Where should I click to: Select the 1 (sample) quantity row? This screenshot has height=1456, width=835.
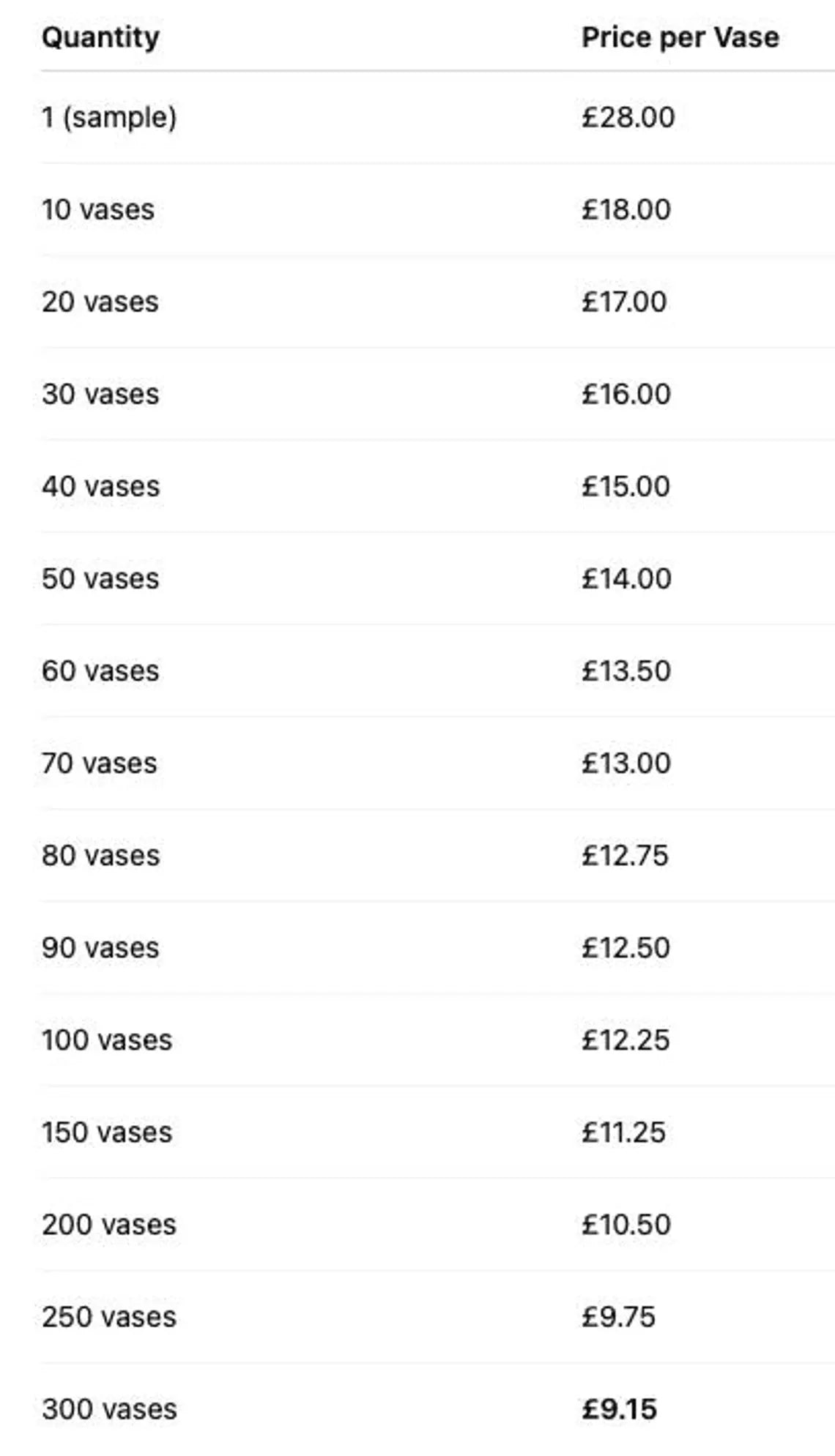click(438, 117)
